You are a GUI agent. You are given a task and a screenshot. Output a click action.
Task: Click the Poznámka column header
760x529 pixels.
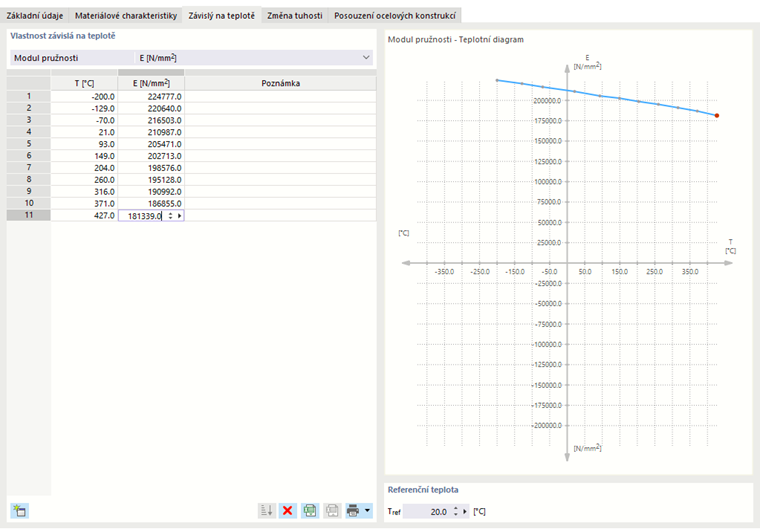click(x=280, y=83)
